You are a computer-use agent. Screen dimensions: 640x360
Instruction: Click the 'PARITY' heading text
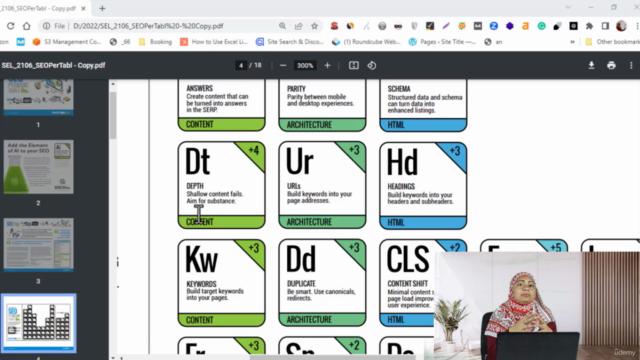pyautogui.click(x=296, y=89)
